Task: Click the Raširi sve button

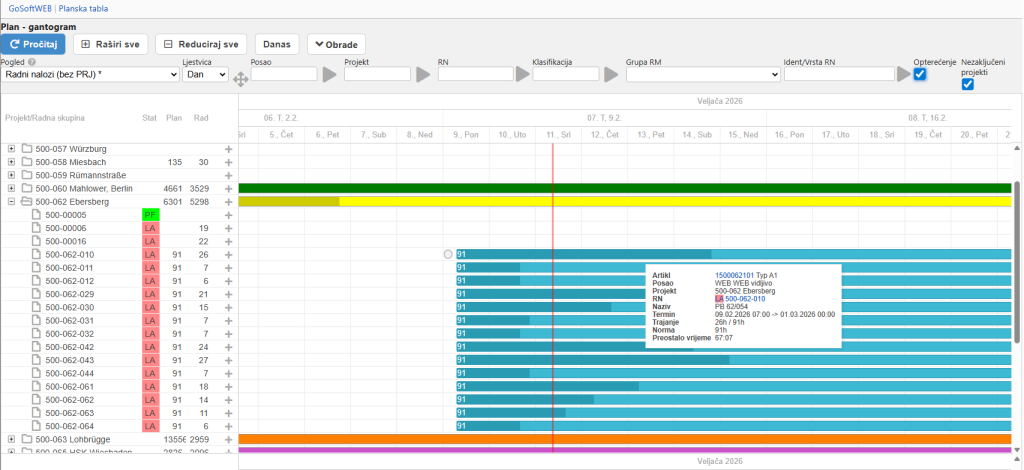Action: point(111,44)
